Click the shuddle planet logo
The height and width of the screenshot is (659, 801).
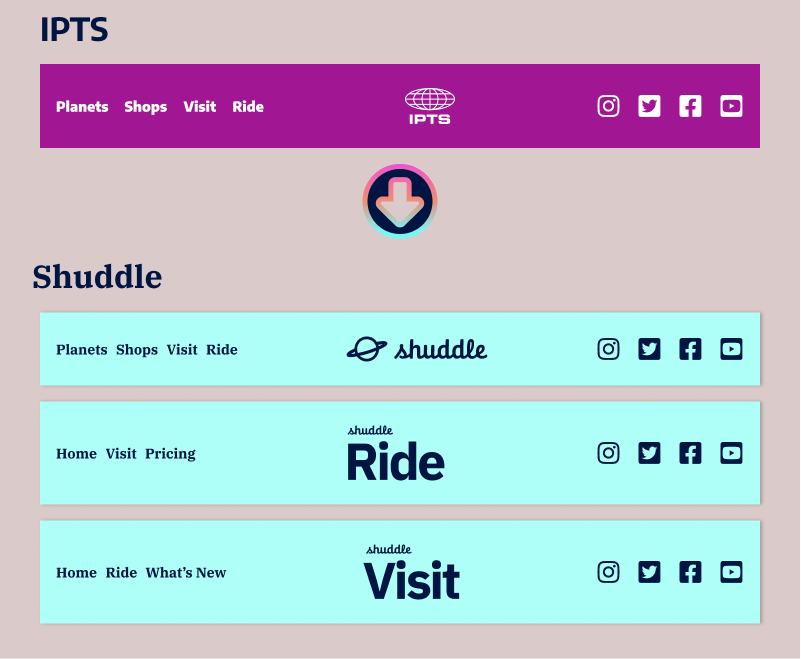tap(417, 349)
